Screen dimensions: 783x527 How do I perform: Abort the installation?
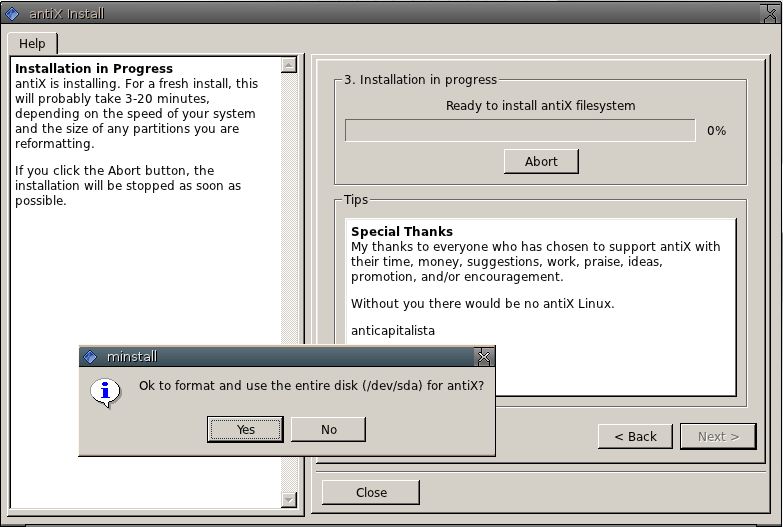pos(541,161)
